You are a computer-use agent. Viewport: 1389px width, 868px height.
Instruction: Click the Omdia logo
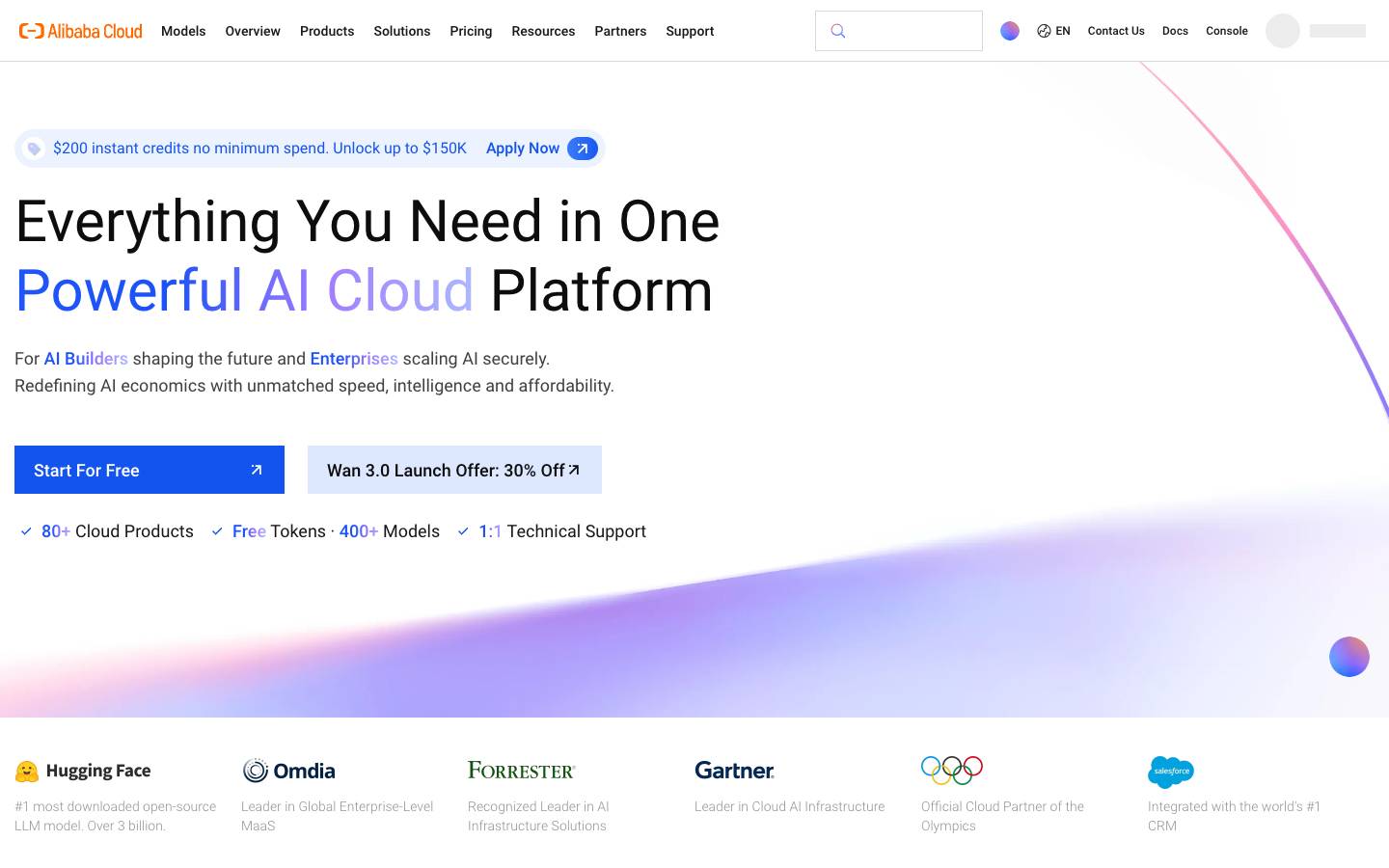pos(288,771)
